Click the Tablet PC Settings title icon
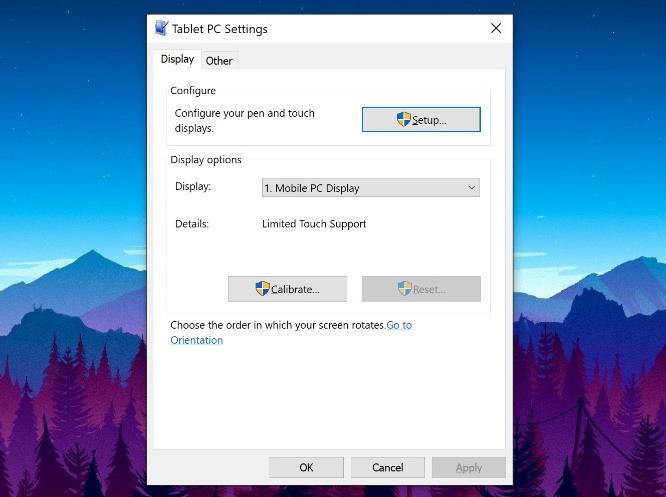 tap(161, 28)
